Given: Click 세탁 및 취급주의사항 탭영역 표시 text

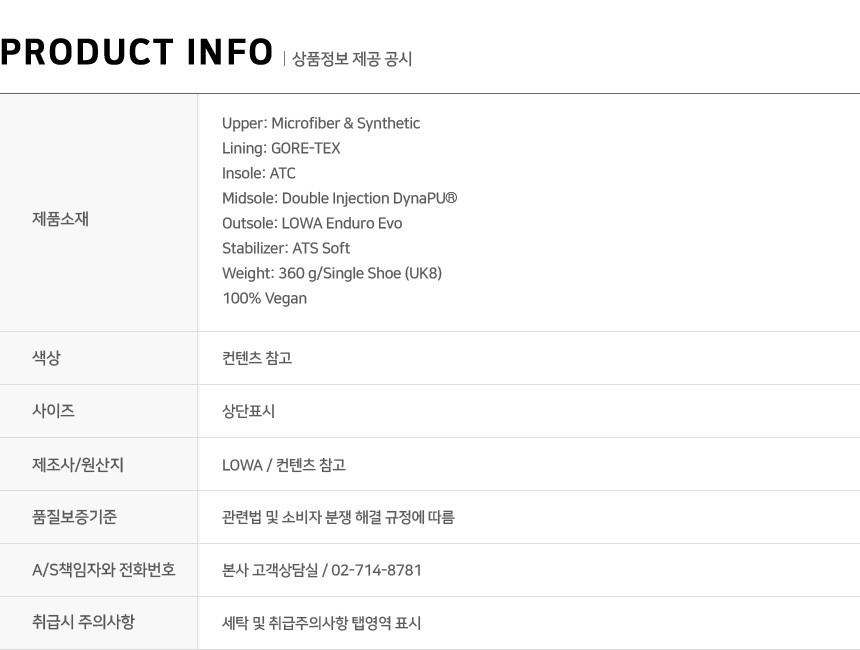Looking at the screenshot, I should coord(321,623).
